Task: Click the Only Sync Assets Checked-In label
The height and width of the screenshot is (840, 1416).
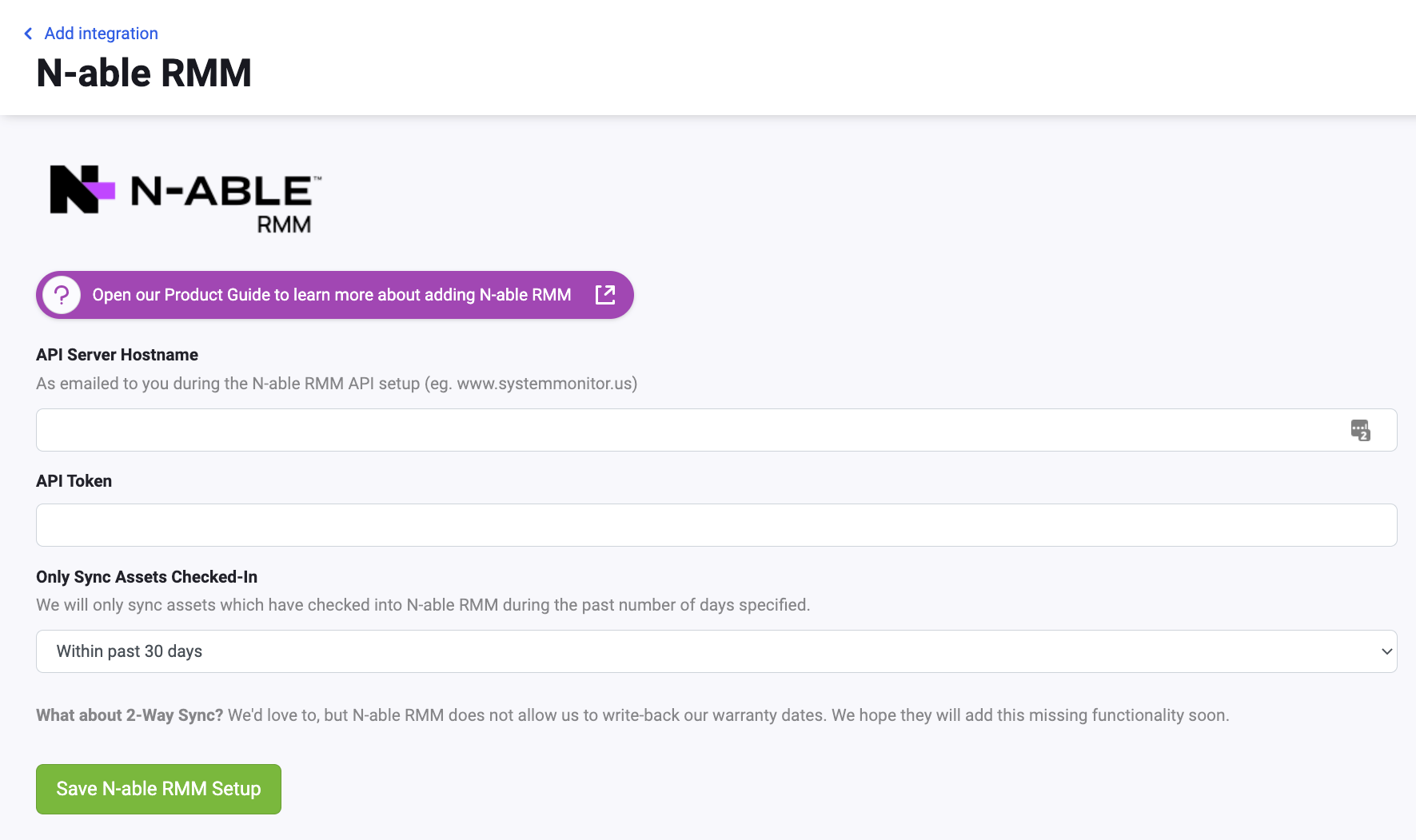Action: [146, 577]
